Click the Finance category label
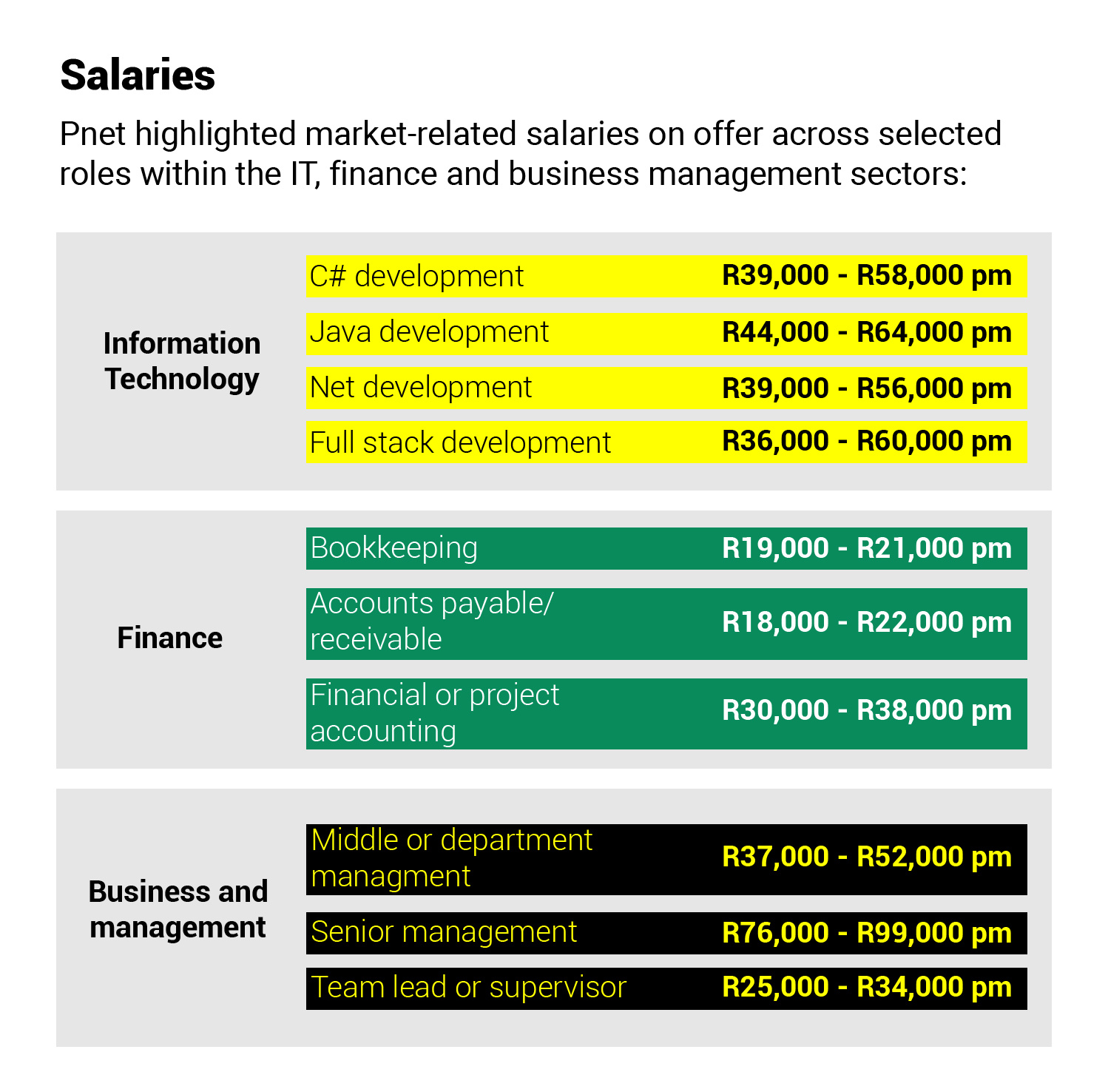Image resolution: width=1108 pixels, height=1092 pixels. [x=170, y=638]
